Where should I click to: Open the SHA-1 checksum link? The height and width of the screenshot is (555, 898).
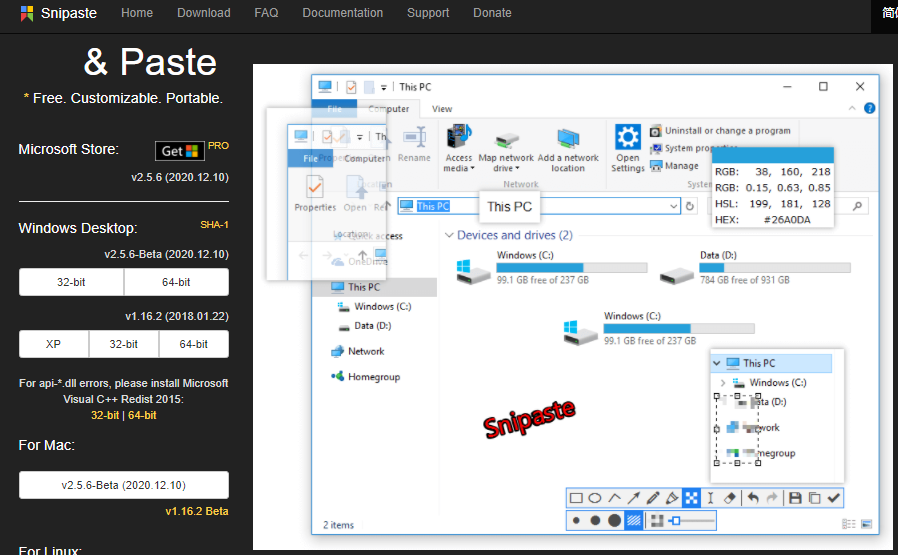214,225
